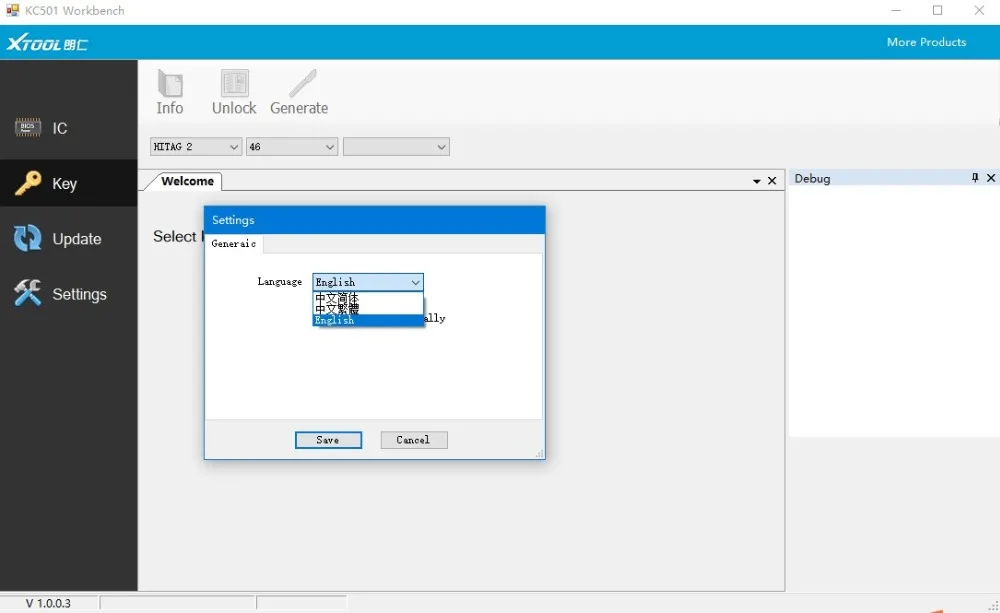Image resolution: width=1000 pixels, height=613 pixels.
Task: Close the Welcome document tab
Action: [x=772, y=181]
